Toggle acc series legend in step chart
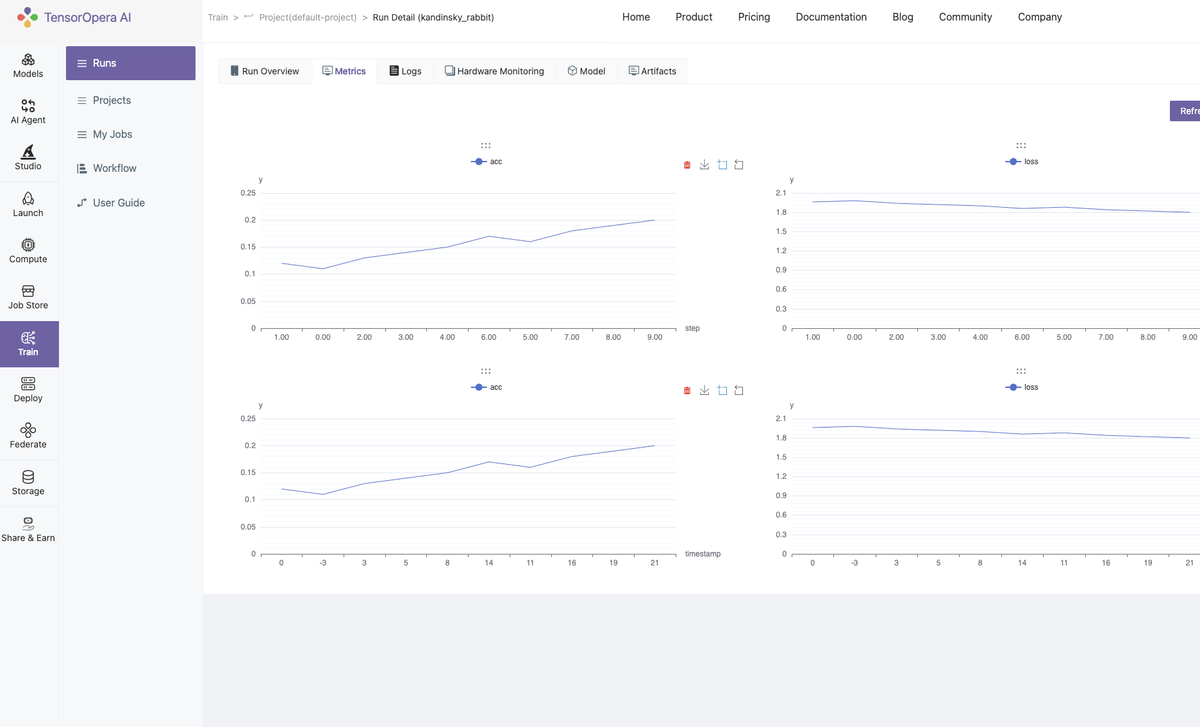1200x727 pixels. (x=486, y=161)
